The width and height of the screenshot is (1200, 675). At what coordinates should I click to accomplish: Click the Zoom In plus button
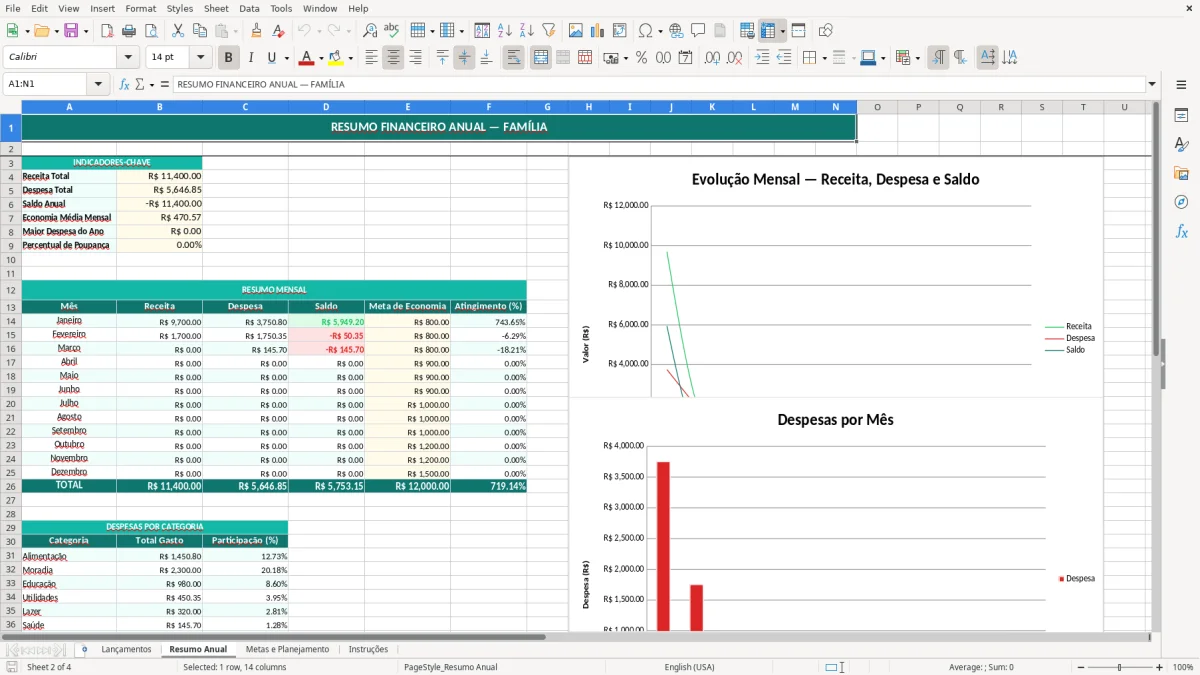point(1159,667)
